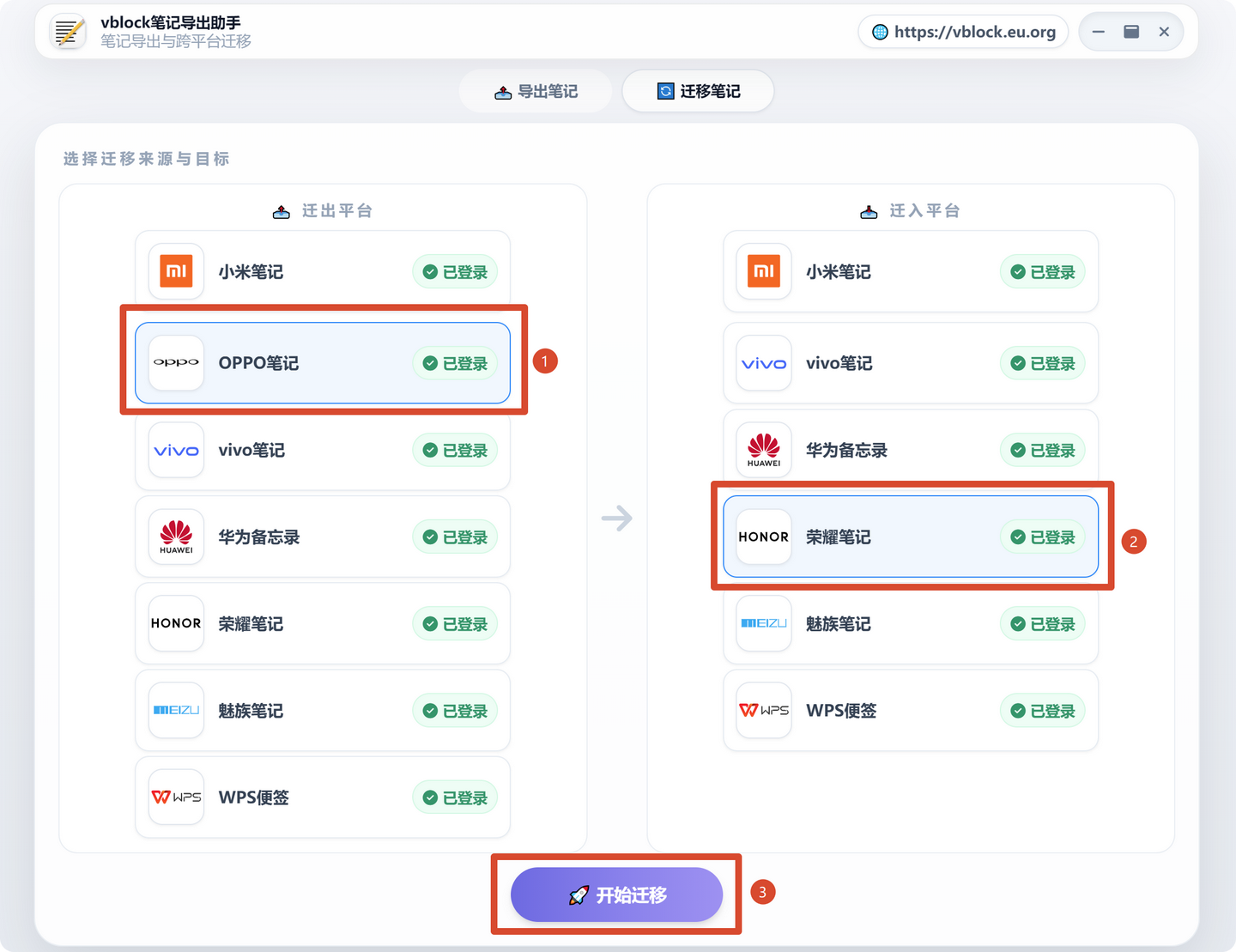This screenshot has width=1236, height=952.
Task: Click the globe icon in the URL pill
Action: [880, 32]
